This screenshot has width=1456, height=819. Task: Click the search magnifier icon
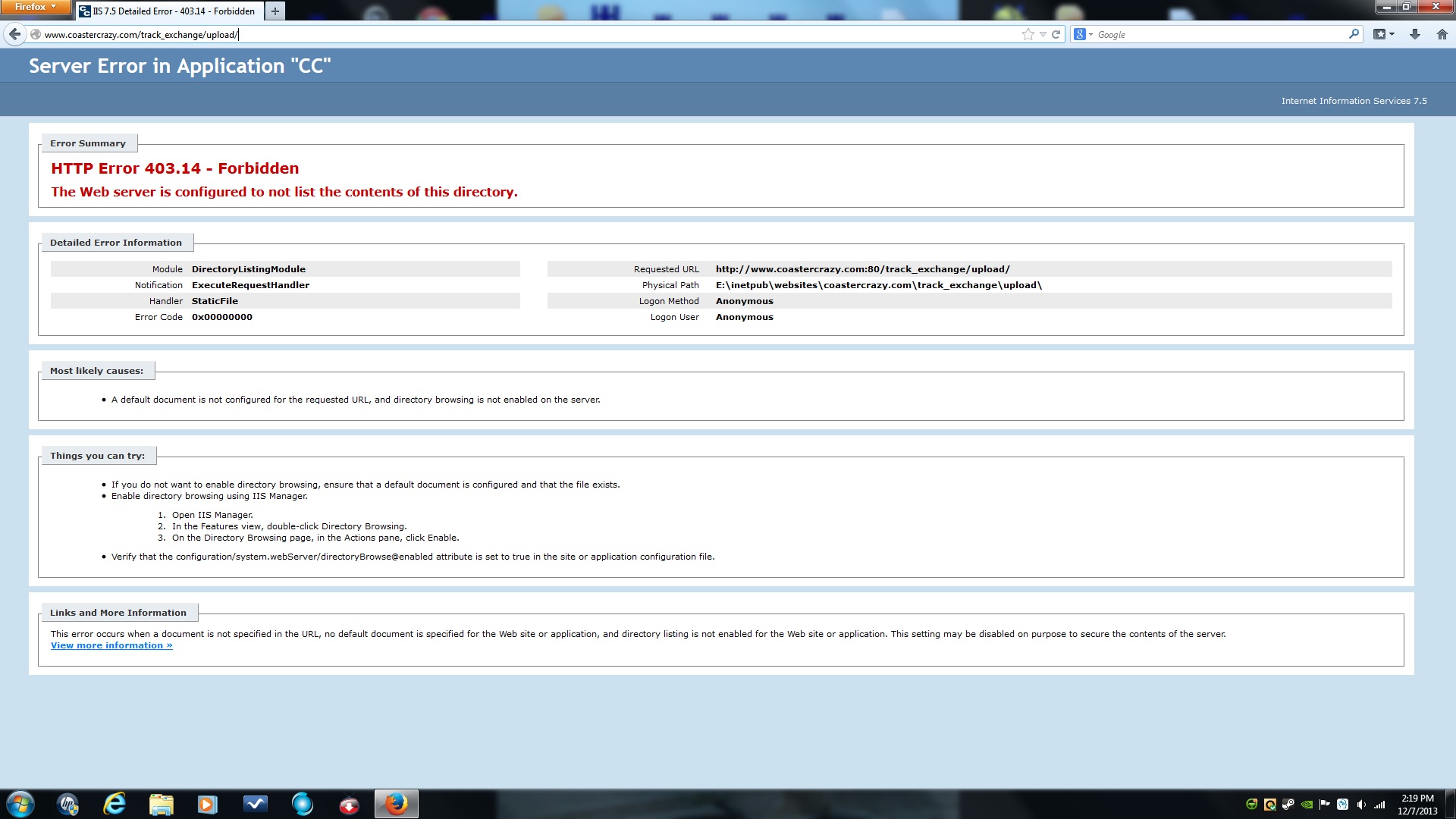tap(1354, 34)
